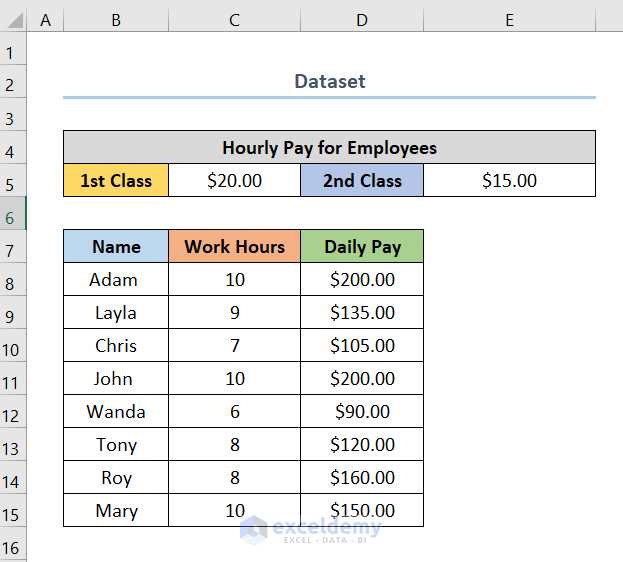Image resolution: width=623 pixels, height=562 pixels.
Task: Select Roy's $160.00 daily pay cell
Action: pyautogui.click(x=362, y=477)
